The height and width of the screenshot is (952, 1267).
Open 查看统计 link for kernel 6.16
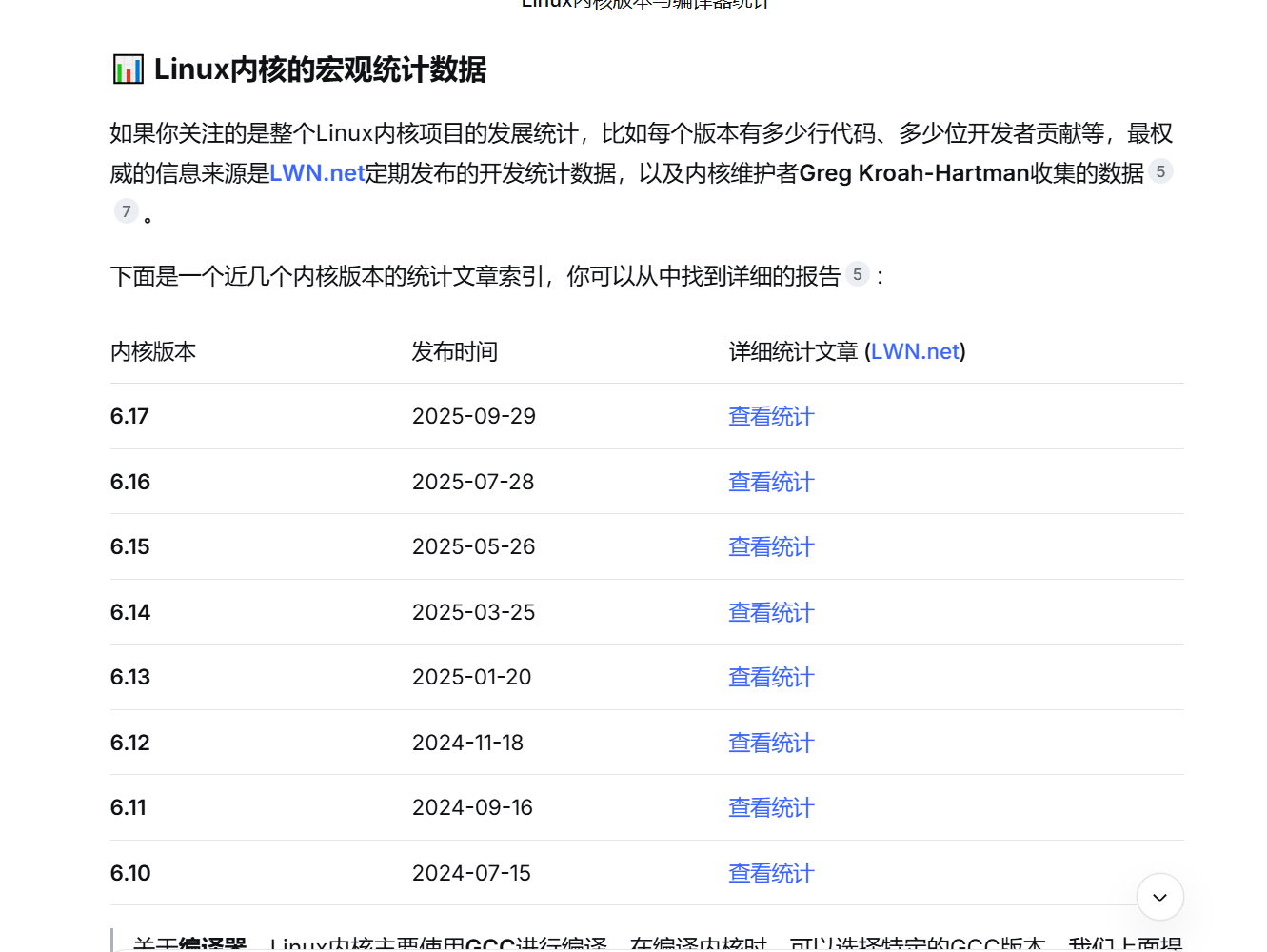click(x=771, y=482)
